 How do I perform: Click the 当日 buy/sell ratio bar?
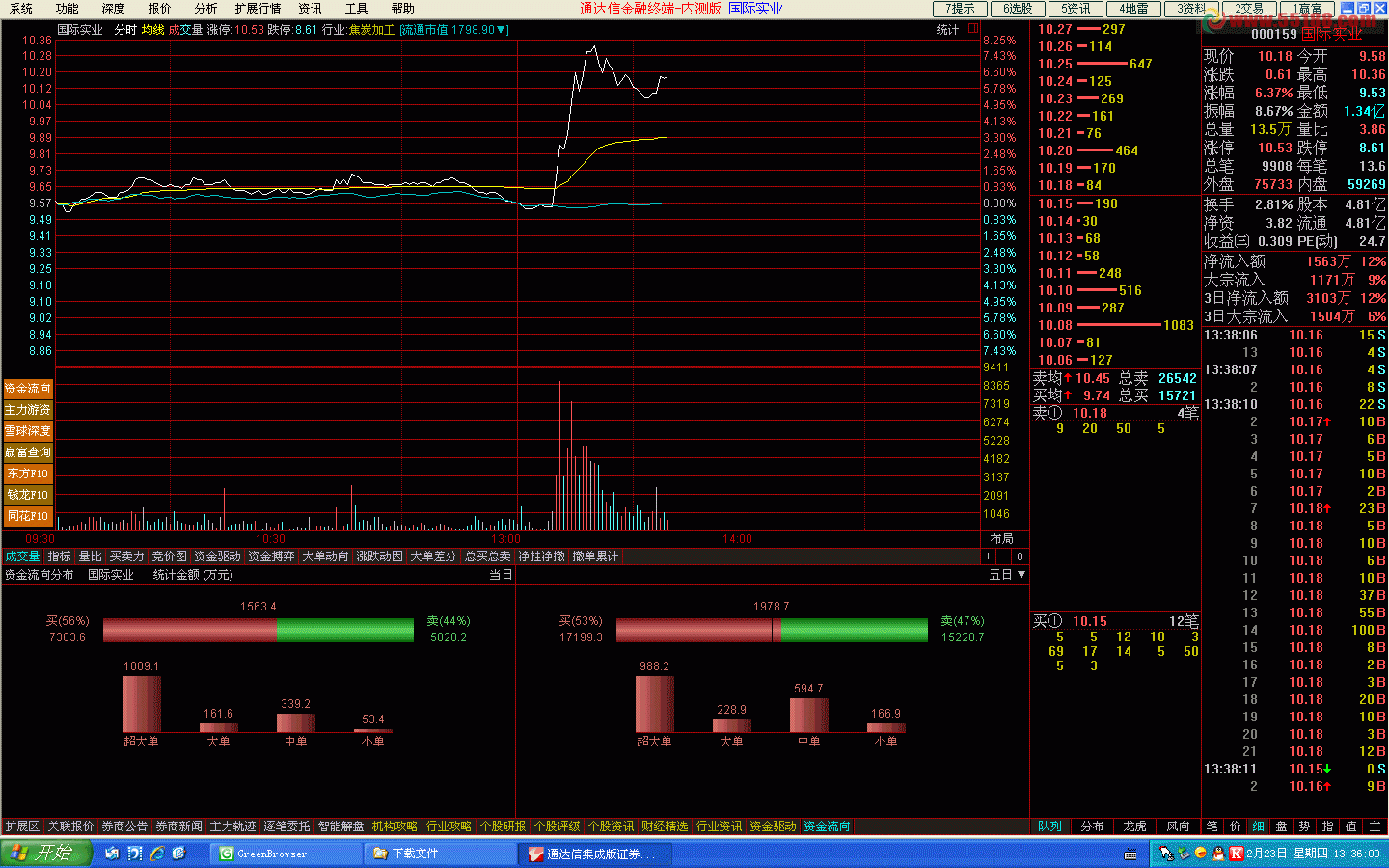[x=259, y=630]
